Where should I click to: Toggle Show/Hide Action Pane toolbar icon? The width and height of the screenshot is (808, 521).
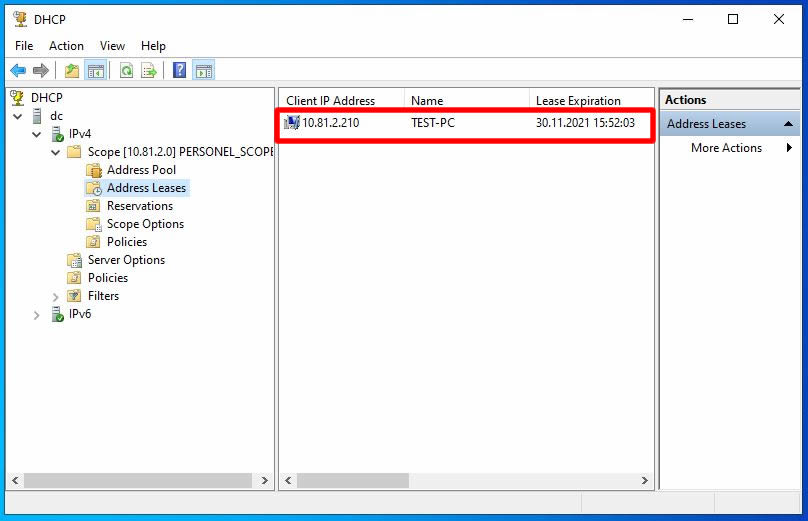tap(204, 70)
